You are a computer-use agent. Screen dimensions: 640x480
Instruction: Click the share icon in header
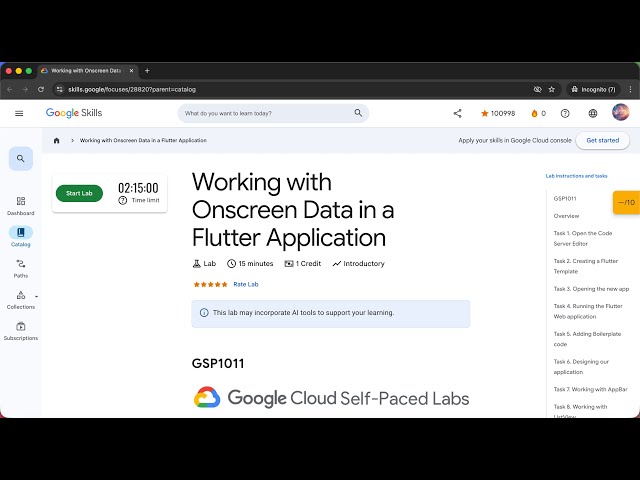pos(458,113)
